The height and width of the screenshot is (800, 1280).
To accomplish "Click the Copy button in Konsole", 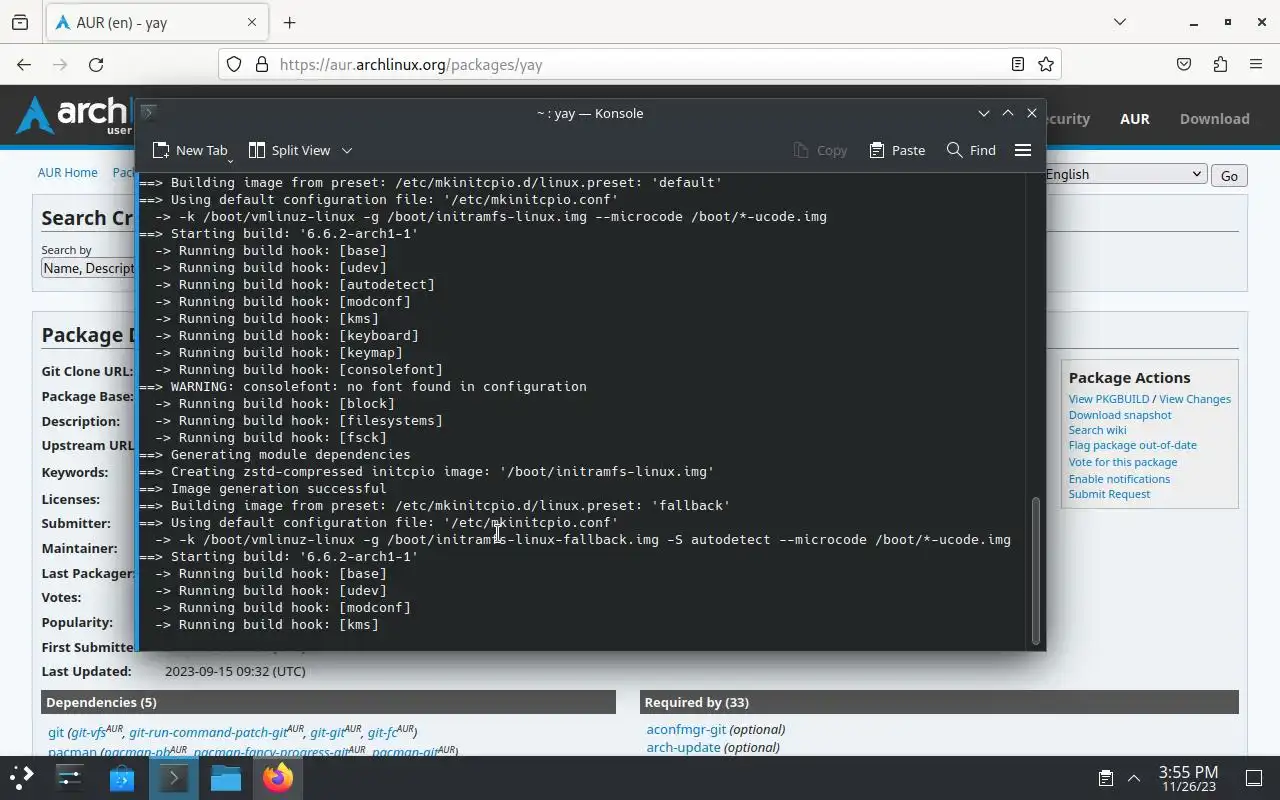I will (x=820, y=150).
